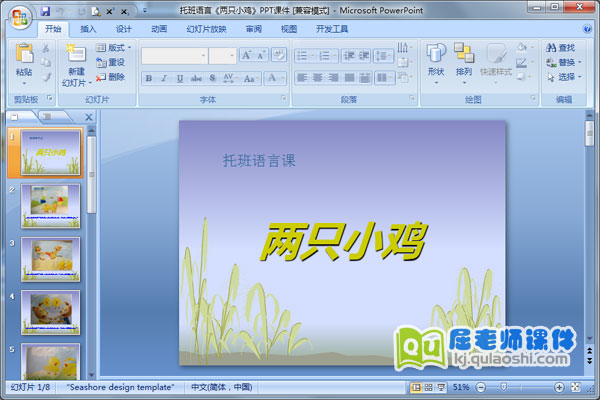The height and width of the screenshot is (400, 600).
Task: Switch to the 插入 Insert tab
Action: pyautogui.click(x=88, y=29)
